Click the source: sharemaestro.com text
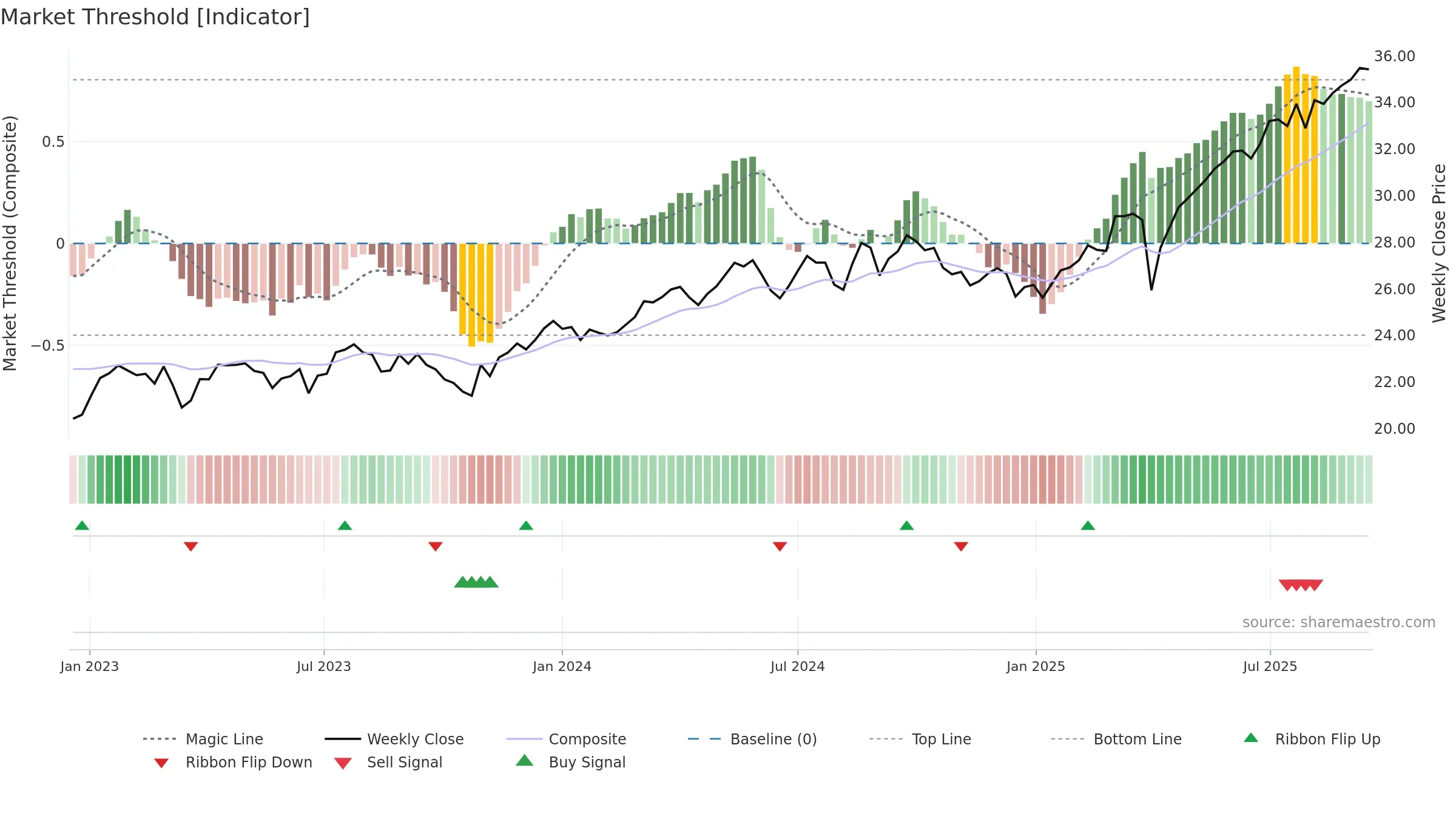 (1339, 622)
